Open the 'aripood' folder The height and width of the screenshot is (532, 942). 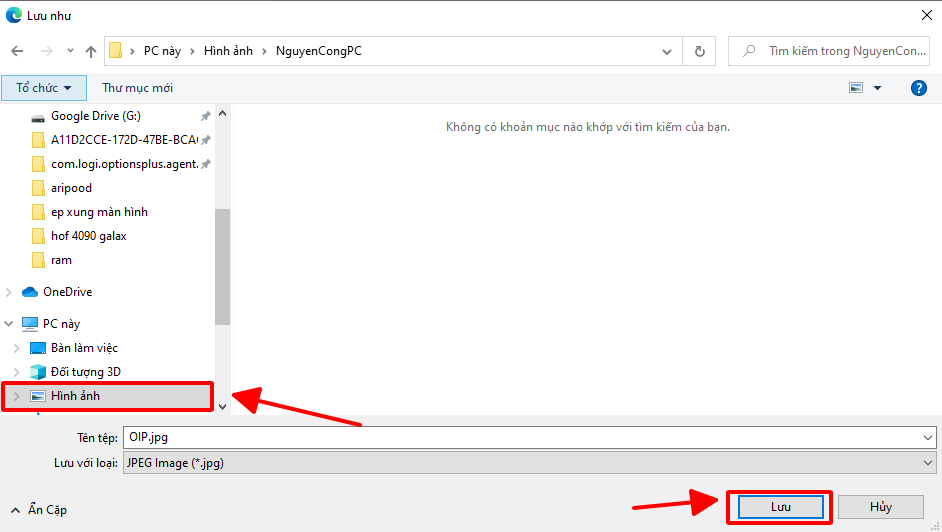[x=71, y=188]
